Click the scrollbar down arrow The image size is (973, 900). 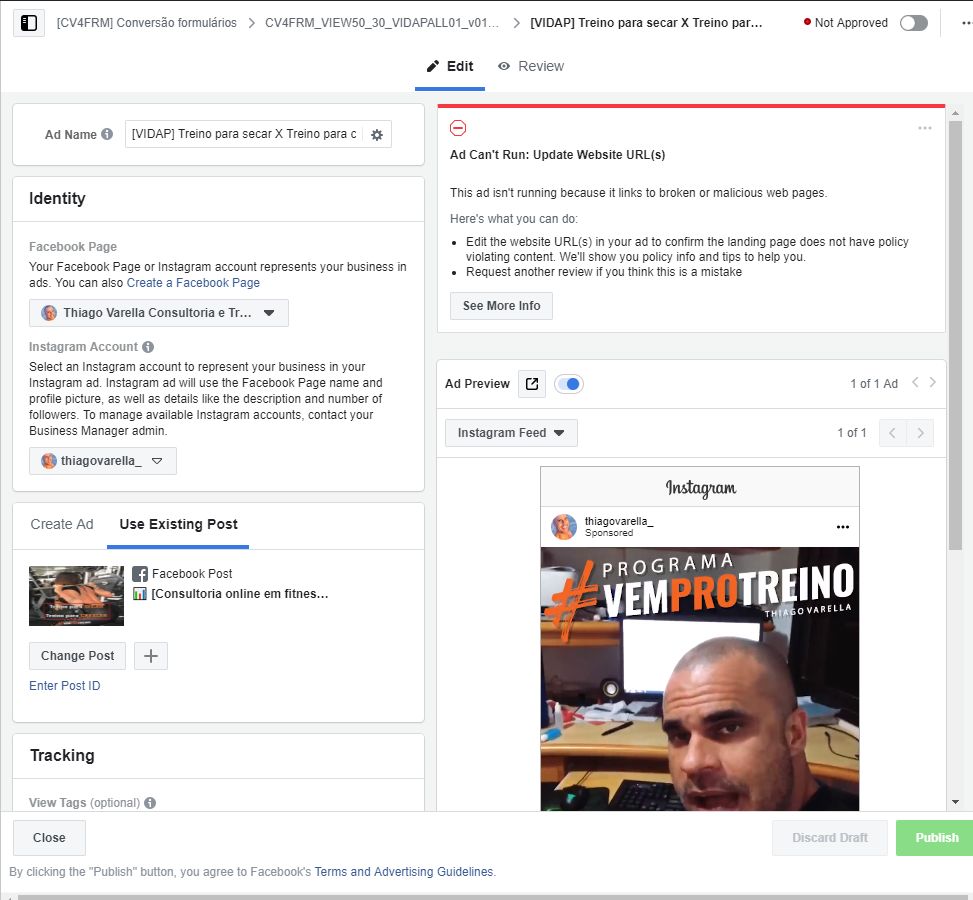point(955,802)
